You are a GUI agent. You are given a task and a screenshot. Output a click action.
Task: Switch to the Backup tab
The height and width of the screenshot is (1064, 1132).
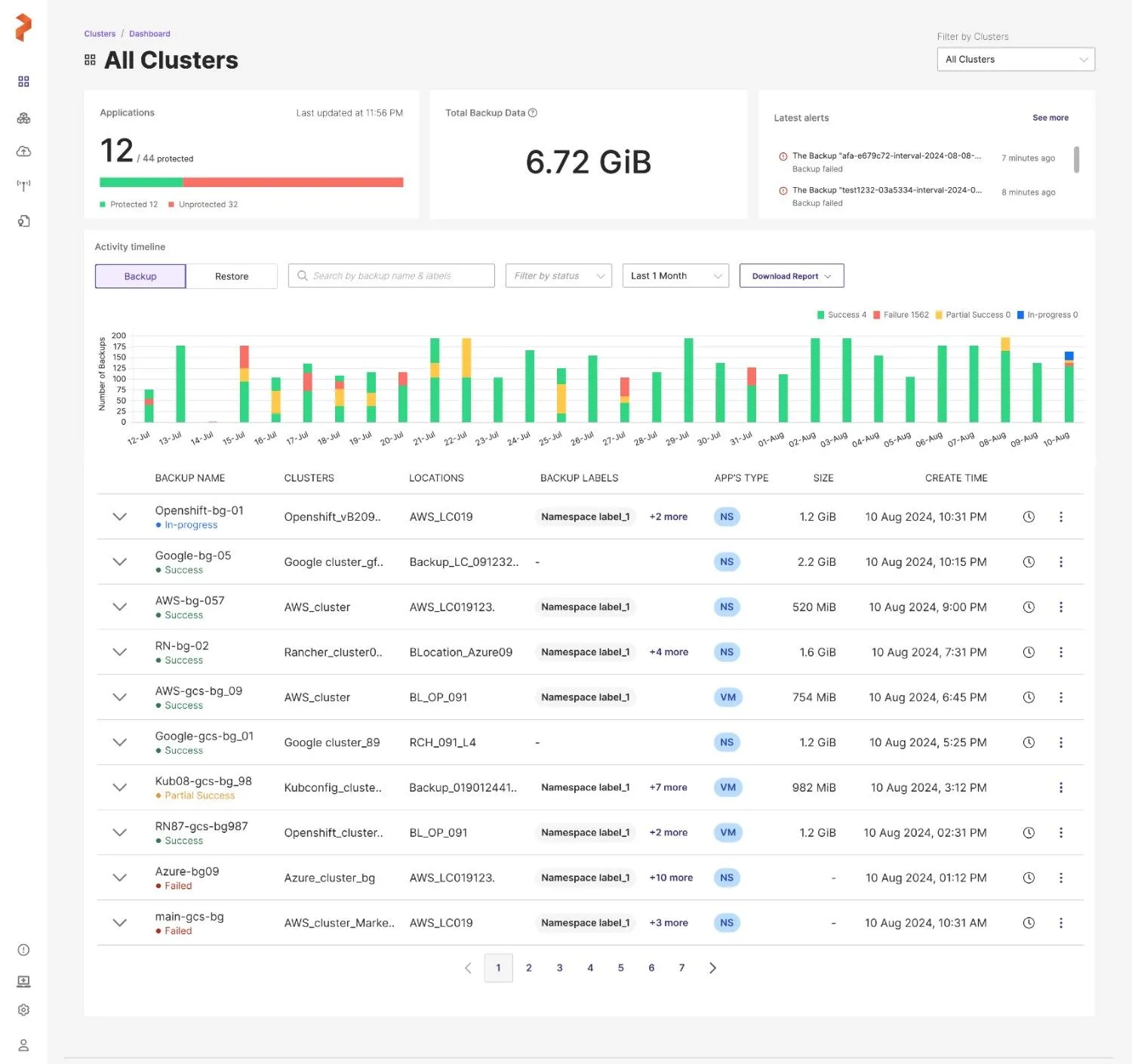pyautogui.click(x=140, y=276)
